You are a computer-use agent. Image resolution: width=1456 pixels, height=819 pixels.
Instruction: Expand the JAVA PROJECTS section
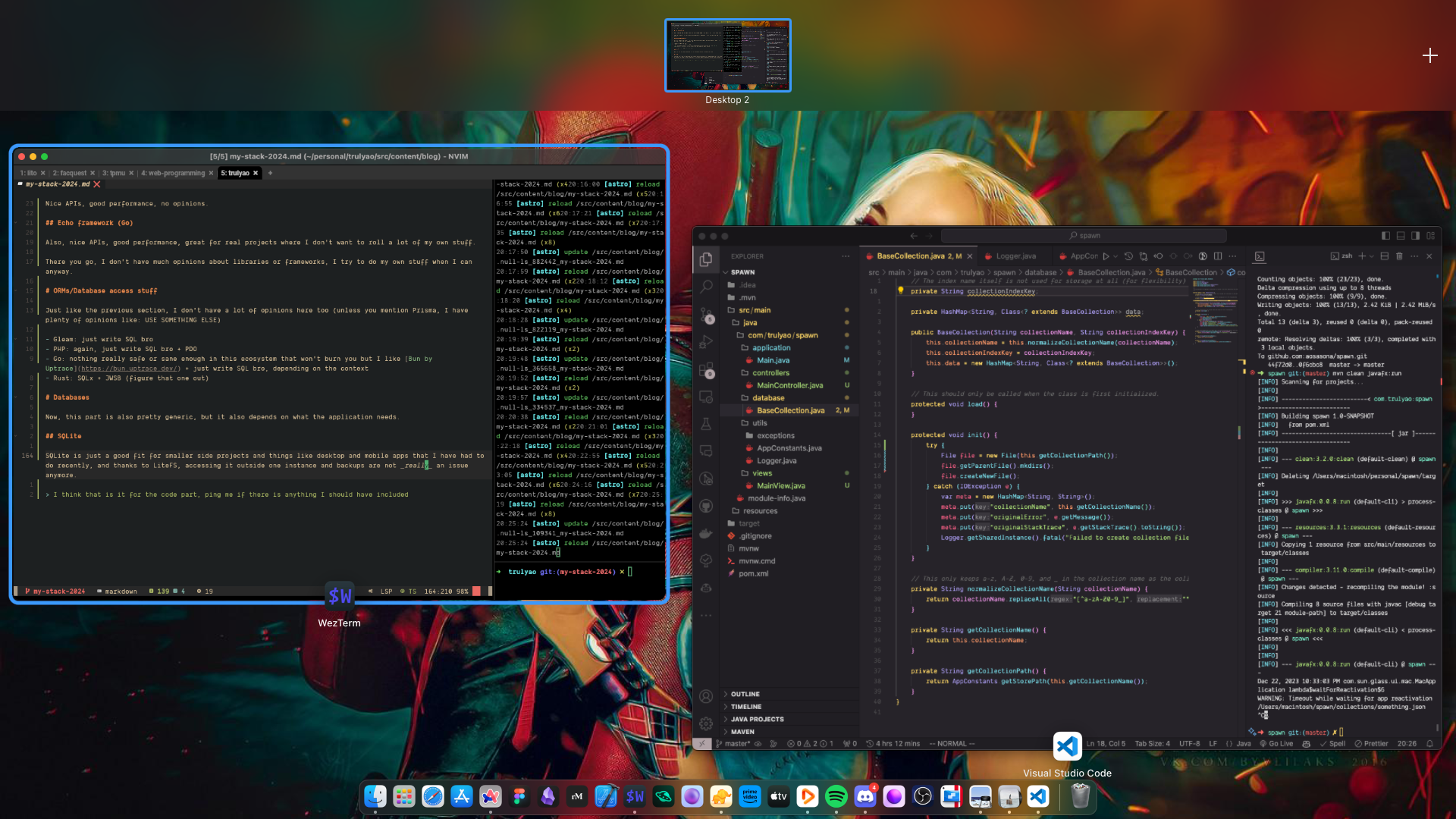[757, 719]
